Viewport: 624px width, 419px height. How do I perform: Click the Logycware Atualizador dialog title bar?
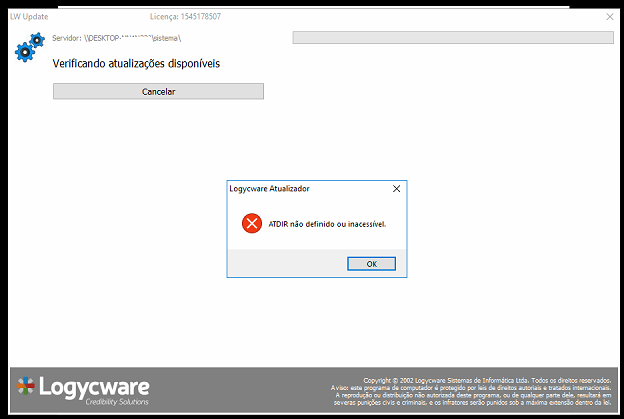coord(300,188)
